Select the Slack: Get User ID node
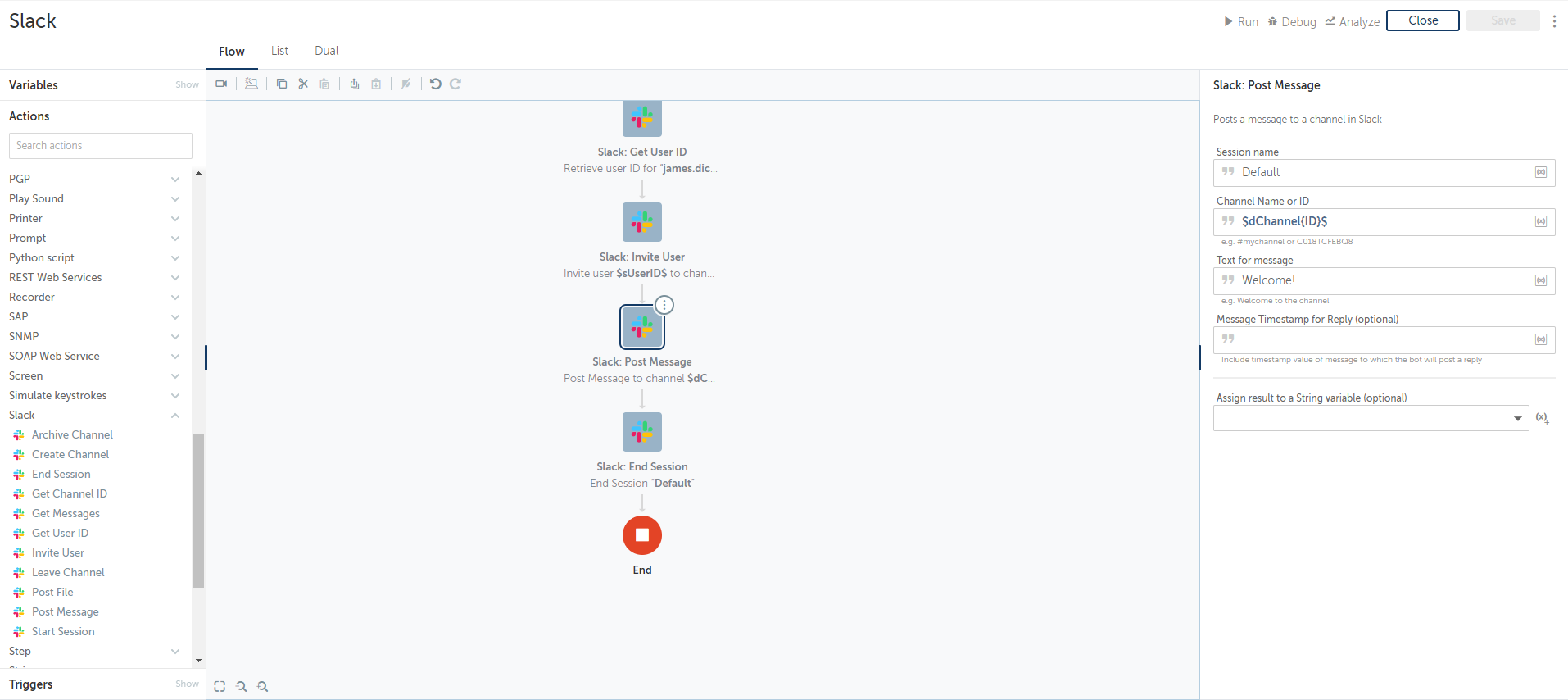The width and height of the screenshot is (1568, 700). click(642, 118)
